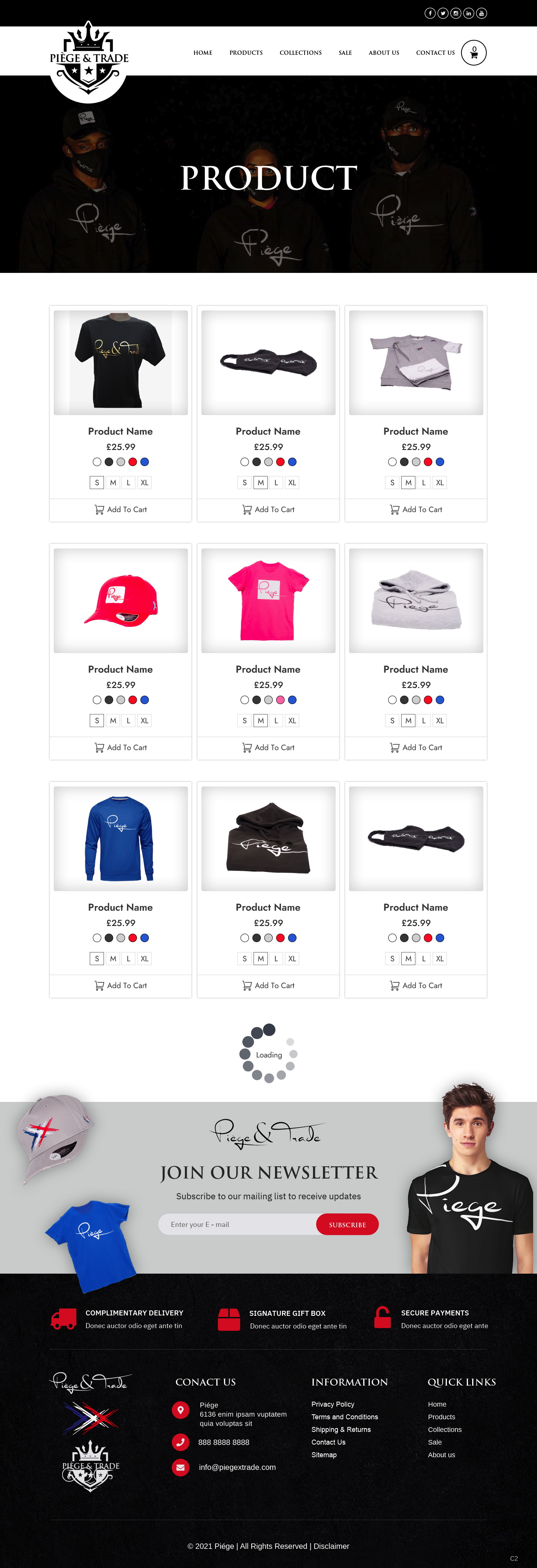Click the red phone icon in footer
The height and width of the screenshot is (1568, 537).
click(x=180, y=1442)
